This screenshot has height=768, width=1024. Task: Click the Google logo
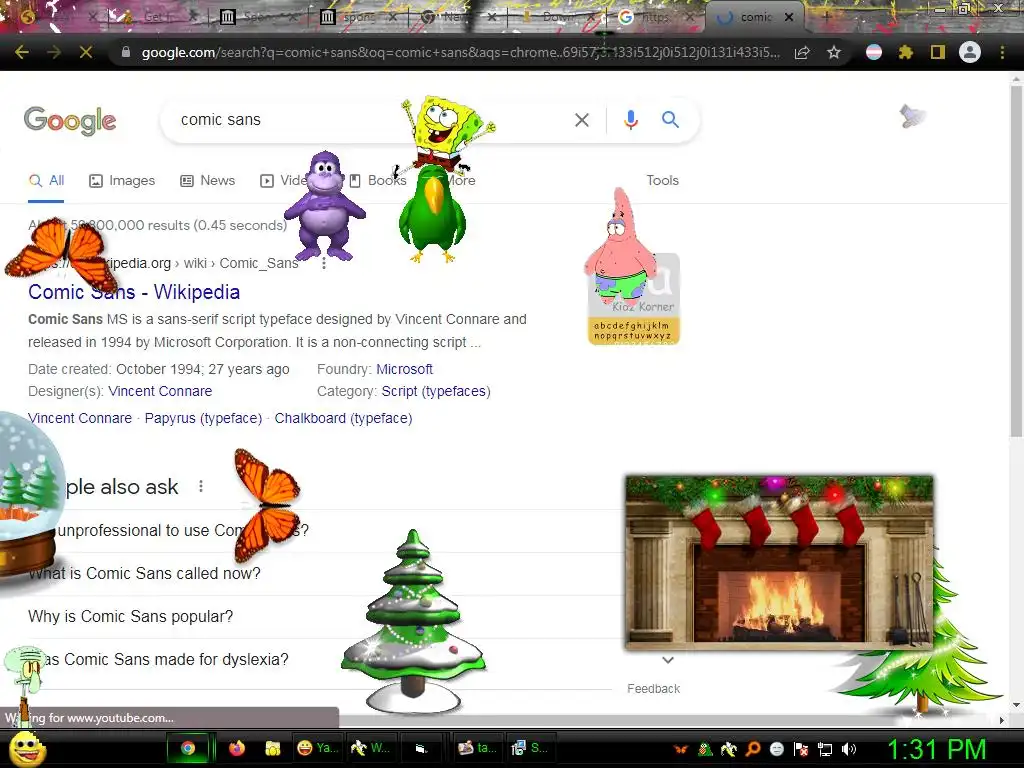(x=70, y=121)
